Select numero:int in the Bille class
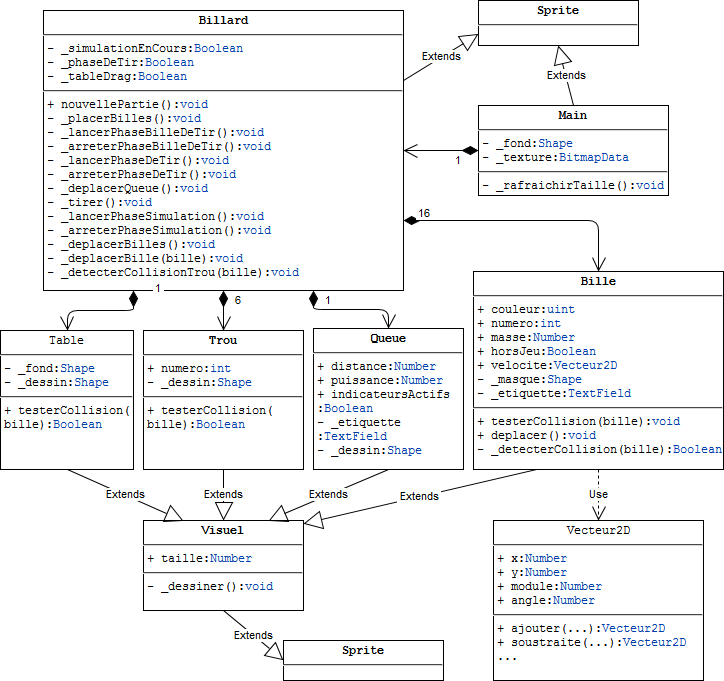Image resolution: width=724 pixels, height=681 pixels. click(519, 323)
